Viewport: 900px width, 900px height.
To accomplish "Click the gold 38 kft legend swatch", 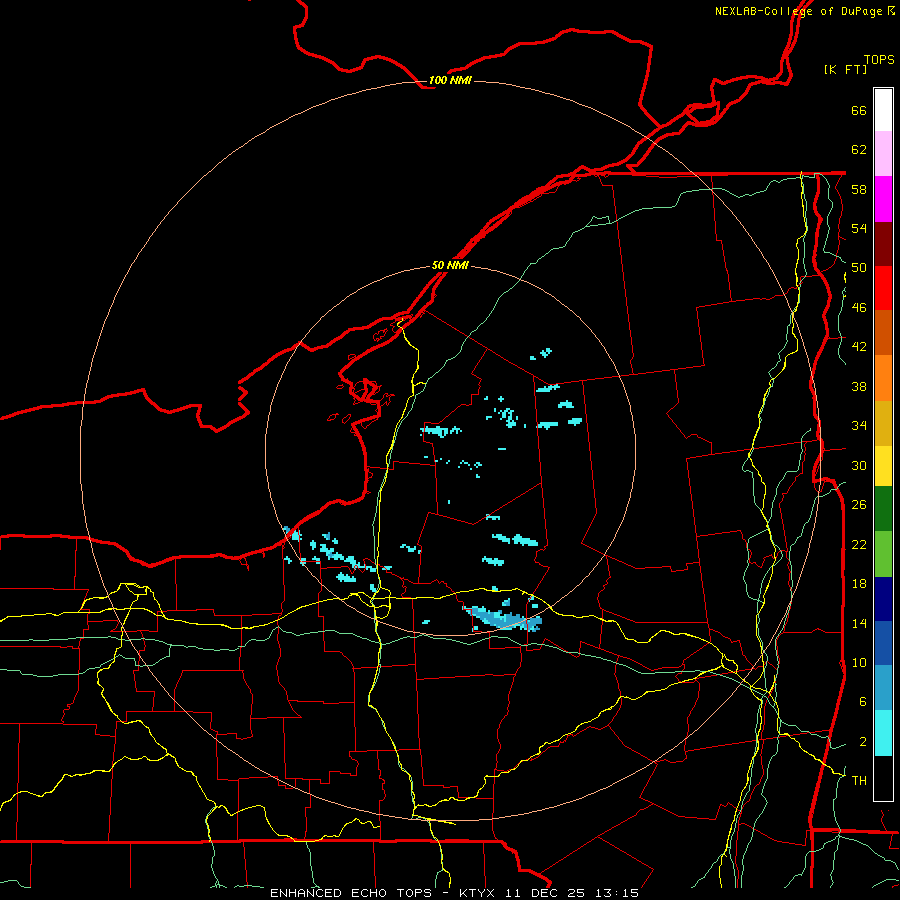I will [883, 422].
